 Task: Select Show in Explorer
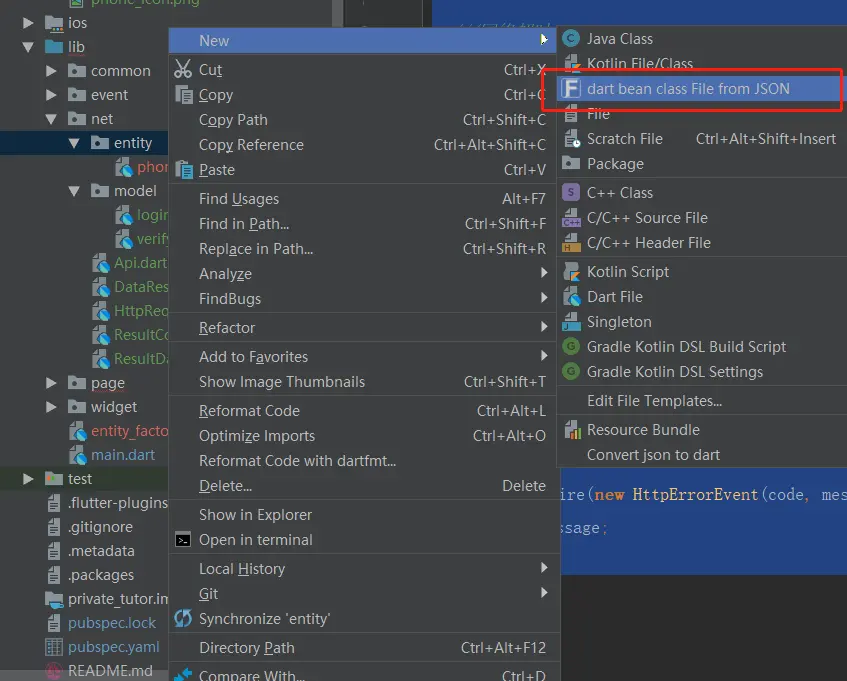pyautogui.click(x=362, y=515)
